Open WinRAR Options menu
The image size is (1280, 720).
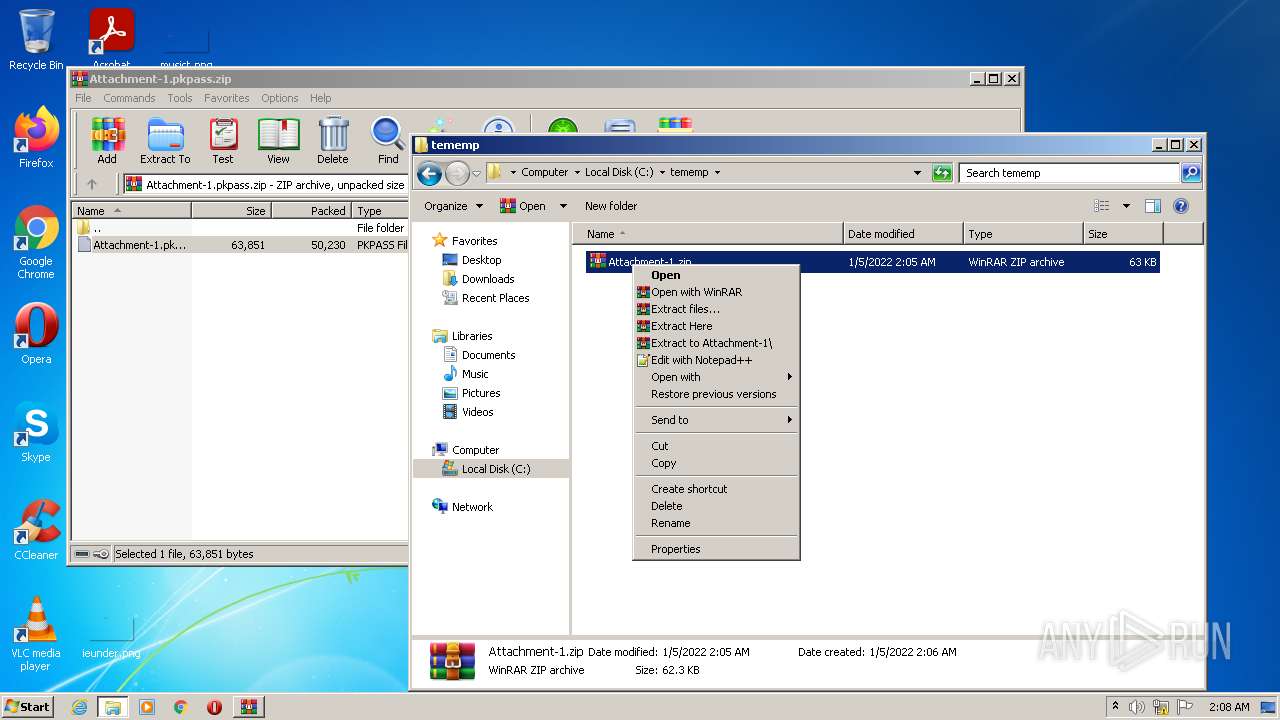[x=279, y=98]
